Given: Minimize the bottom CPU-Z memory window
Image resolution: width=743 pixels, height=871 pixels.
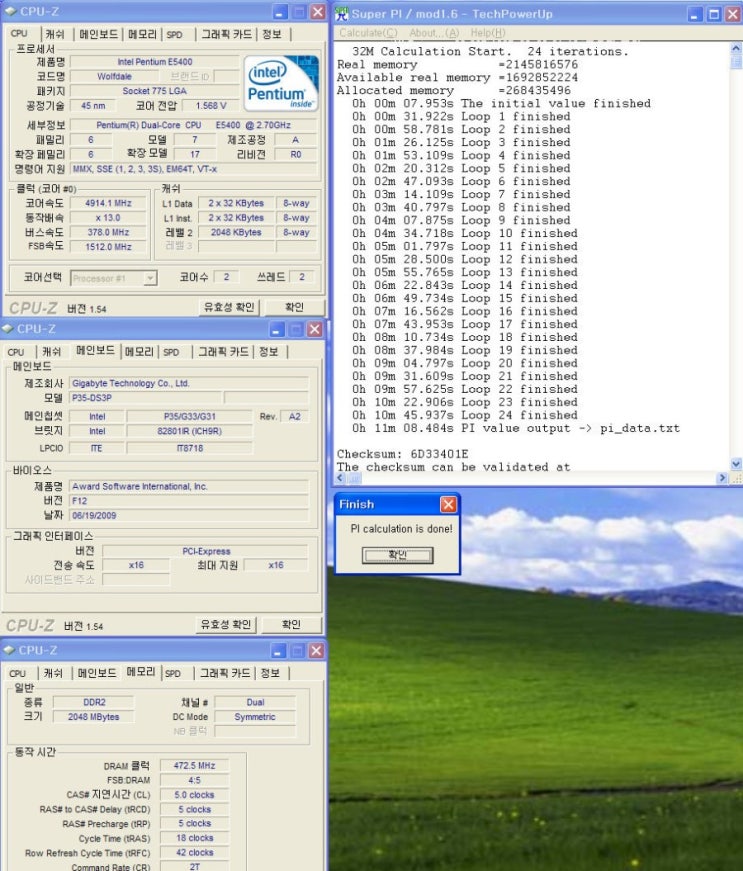Looking at the screenshot, I should [x=279, y=650].
